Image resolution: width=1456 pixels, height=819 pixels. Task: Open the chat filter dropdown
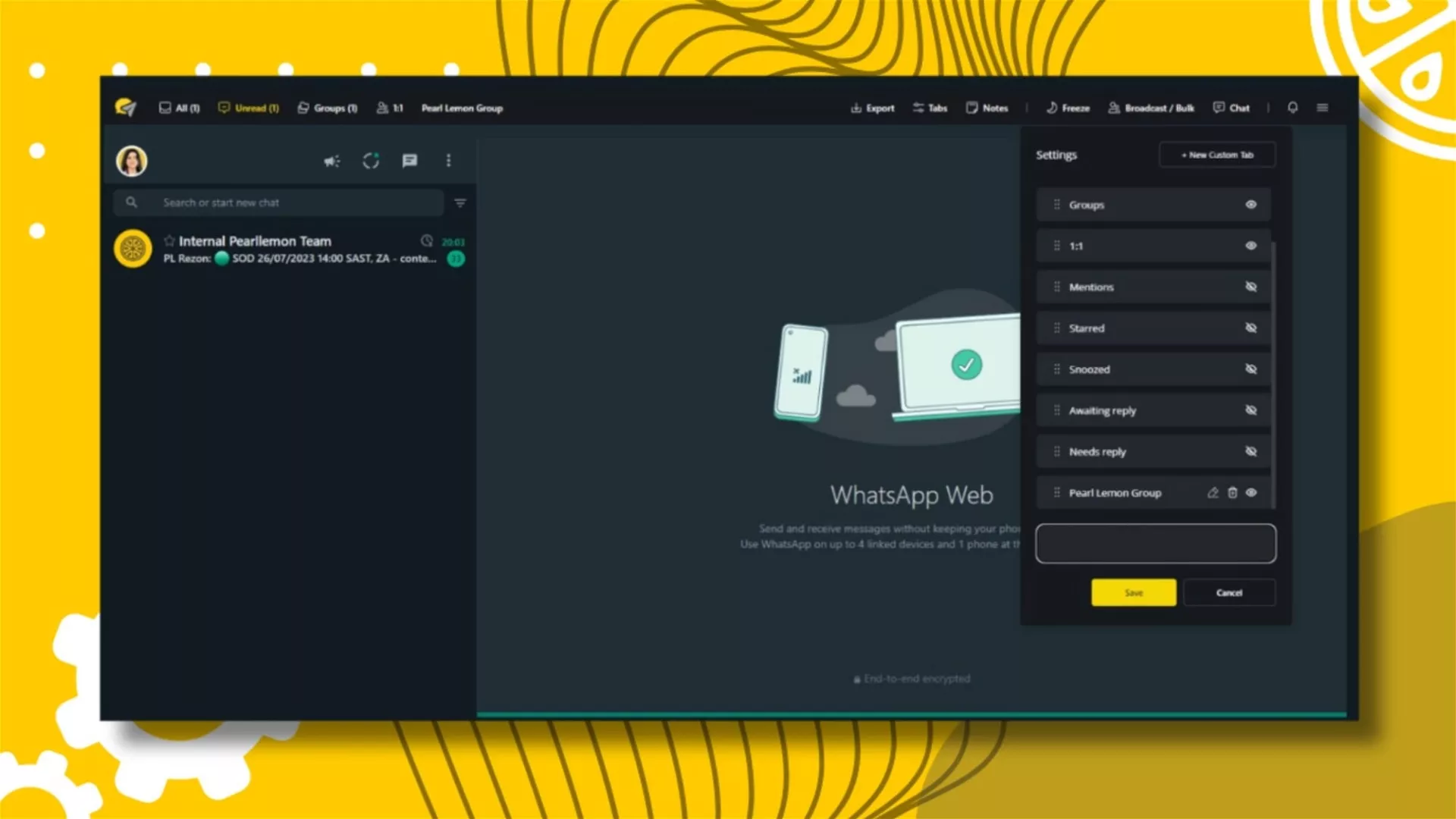(460, 202)
